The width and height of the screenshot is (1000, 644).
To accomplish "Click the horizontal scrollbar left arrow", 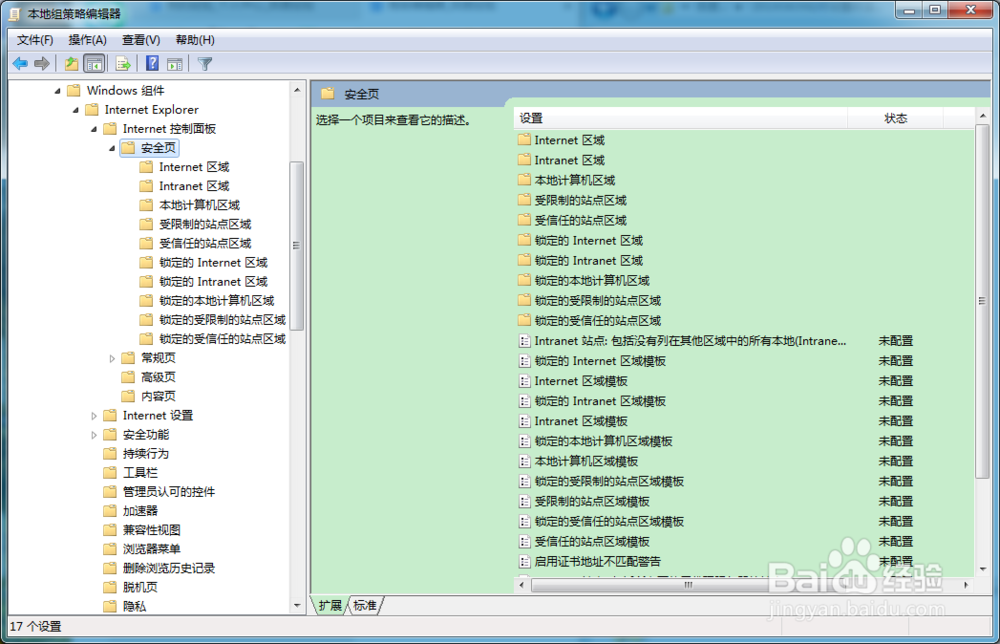I will (522, 585).
